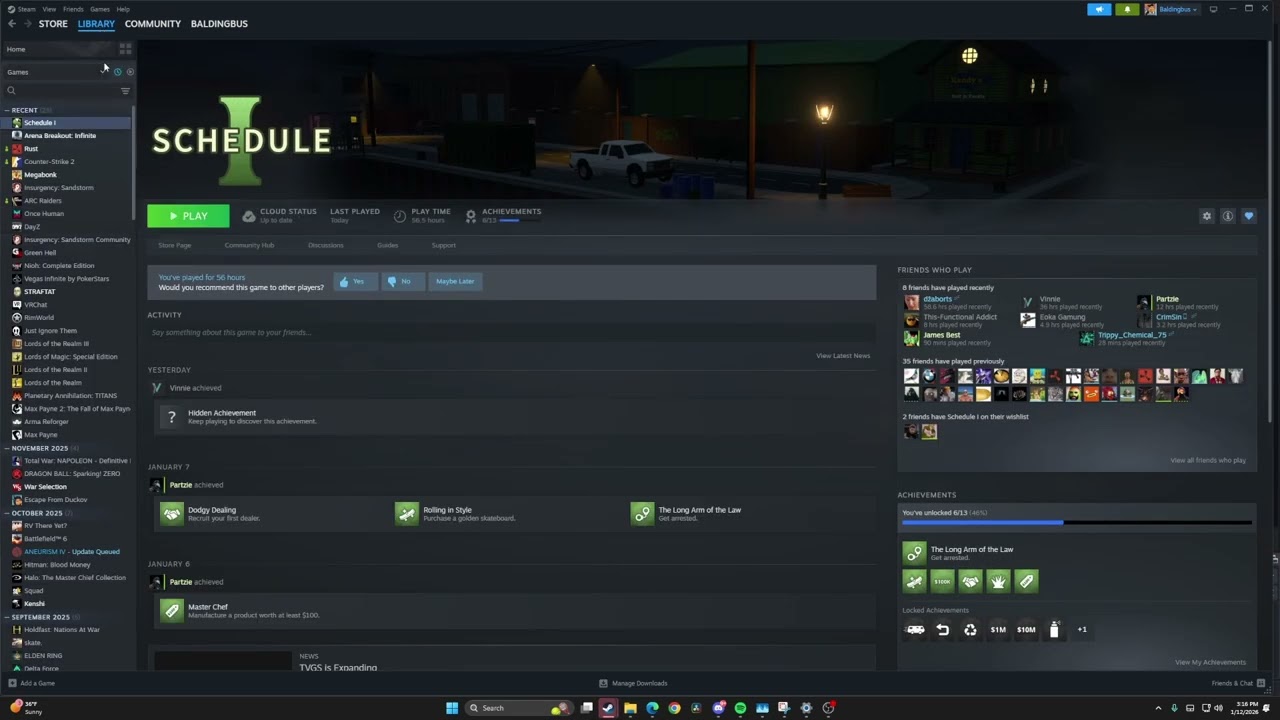Open the green notifications bell

pyautogui.click(x=1128, y=9)
